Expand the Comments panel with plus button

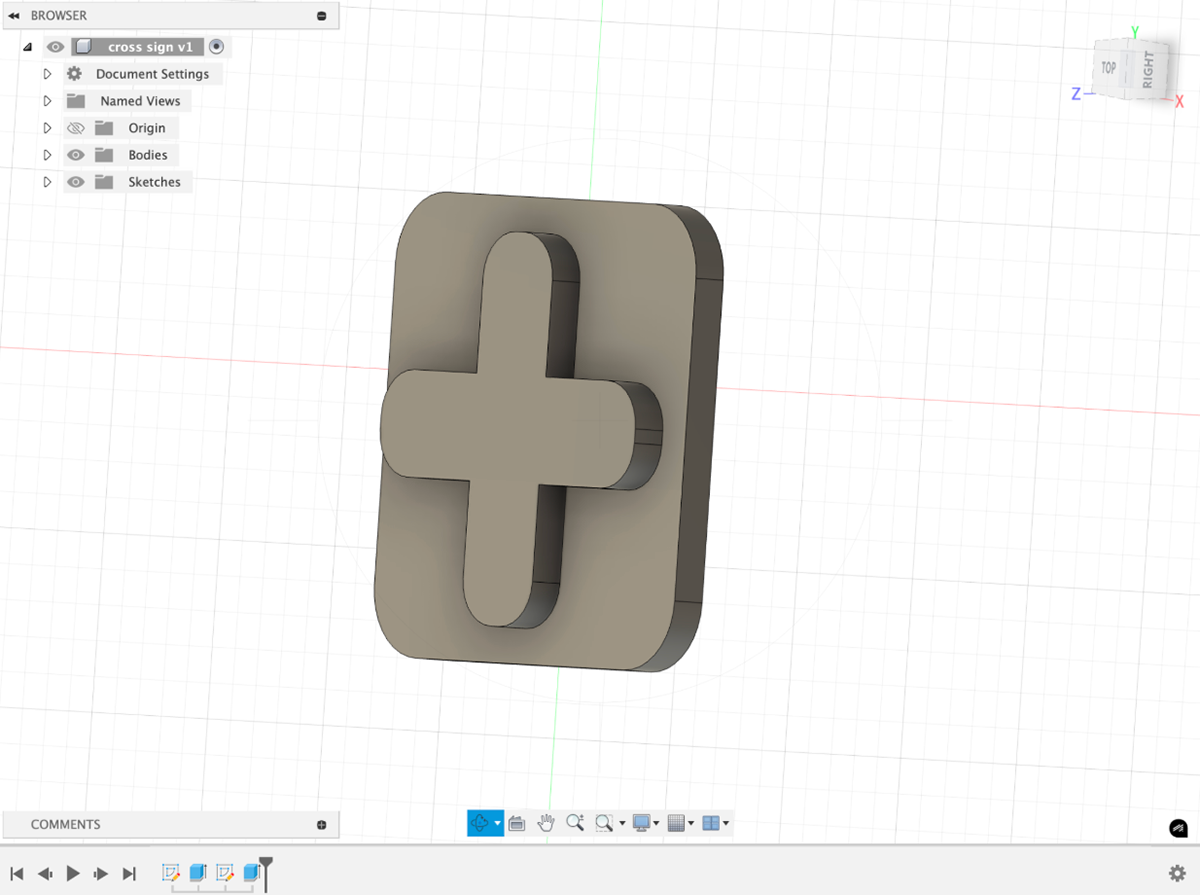[x=321, y=825]
